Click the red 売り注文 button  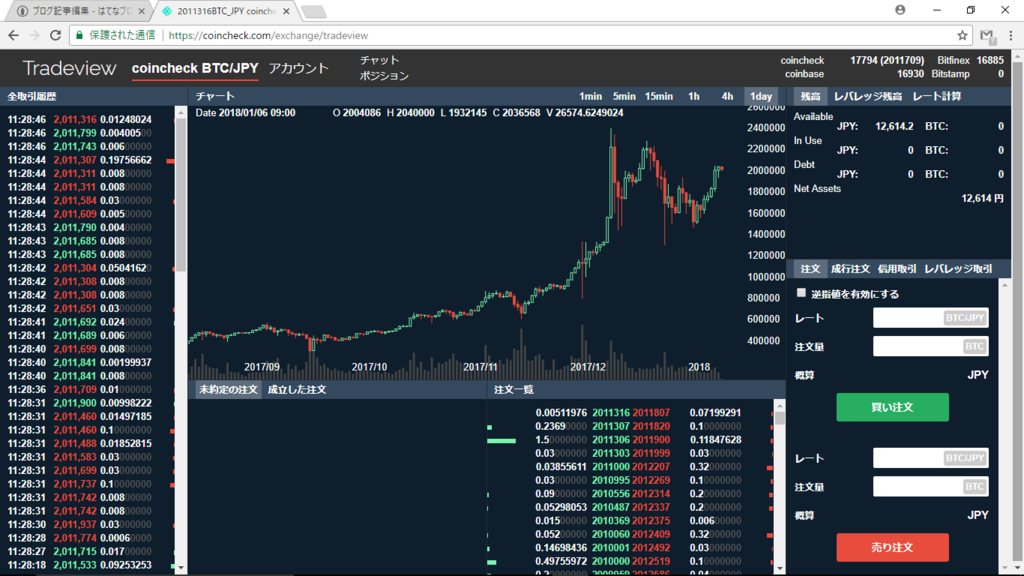coord(893,547)
